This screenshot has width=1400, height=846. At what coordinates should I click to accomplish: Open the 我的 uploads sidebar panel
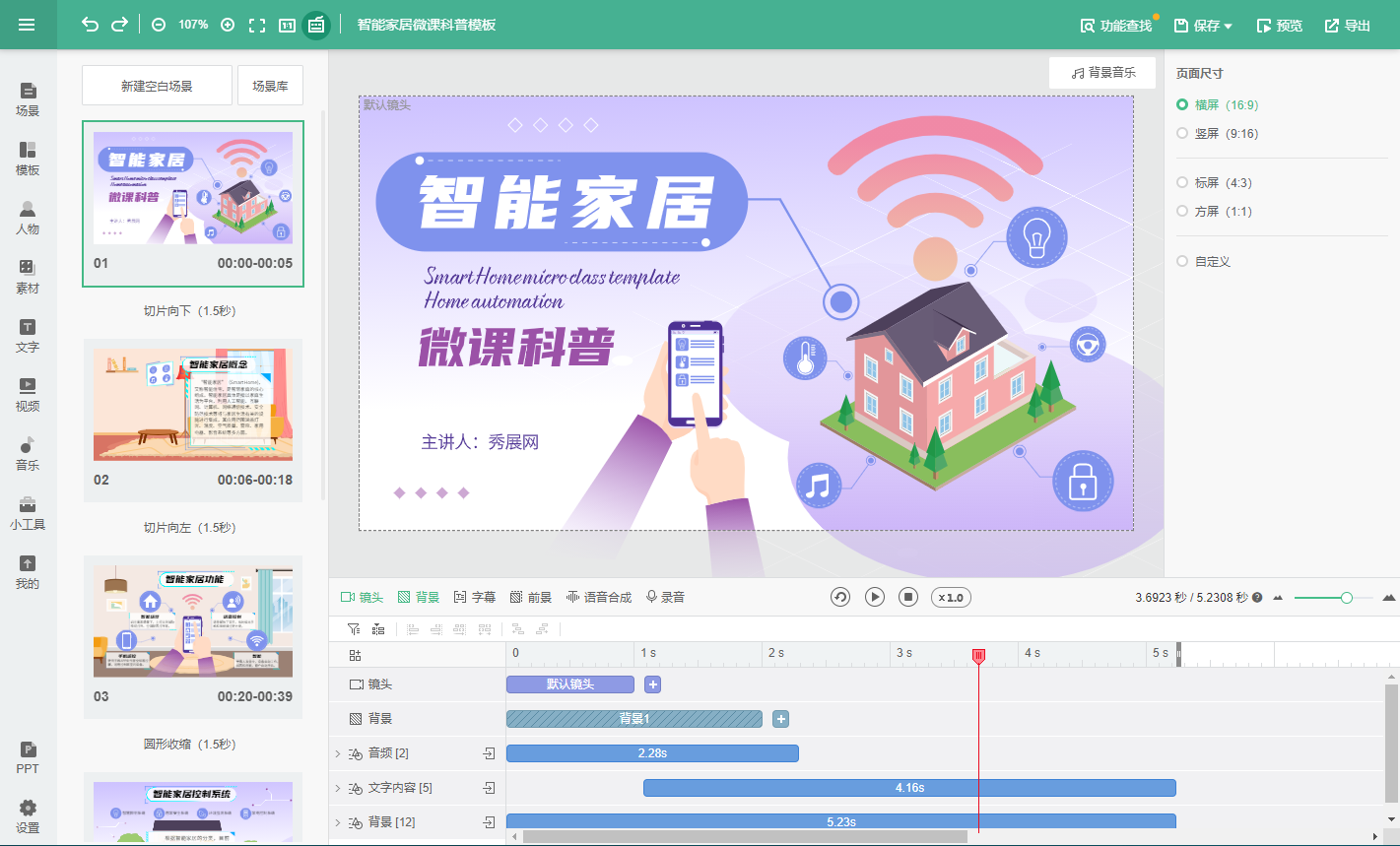(x=28, y=572)
